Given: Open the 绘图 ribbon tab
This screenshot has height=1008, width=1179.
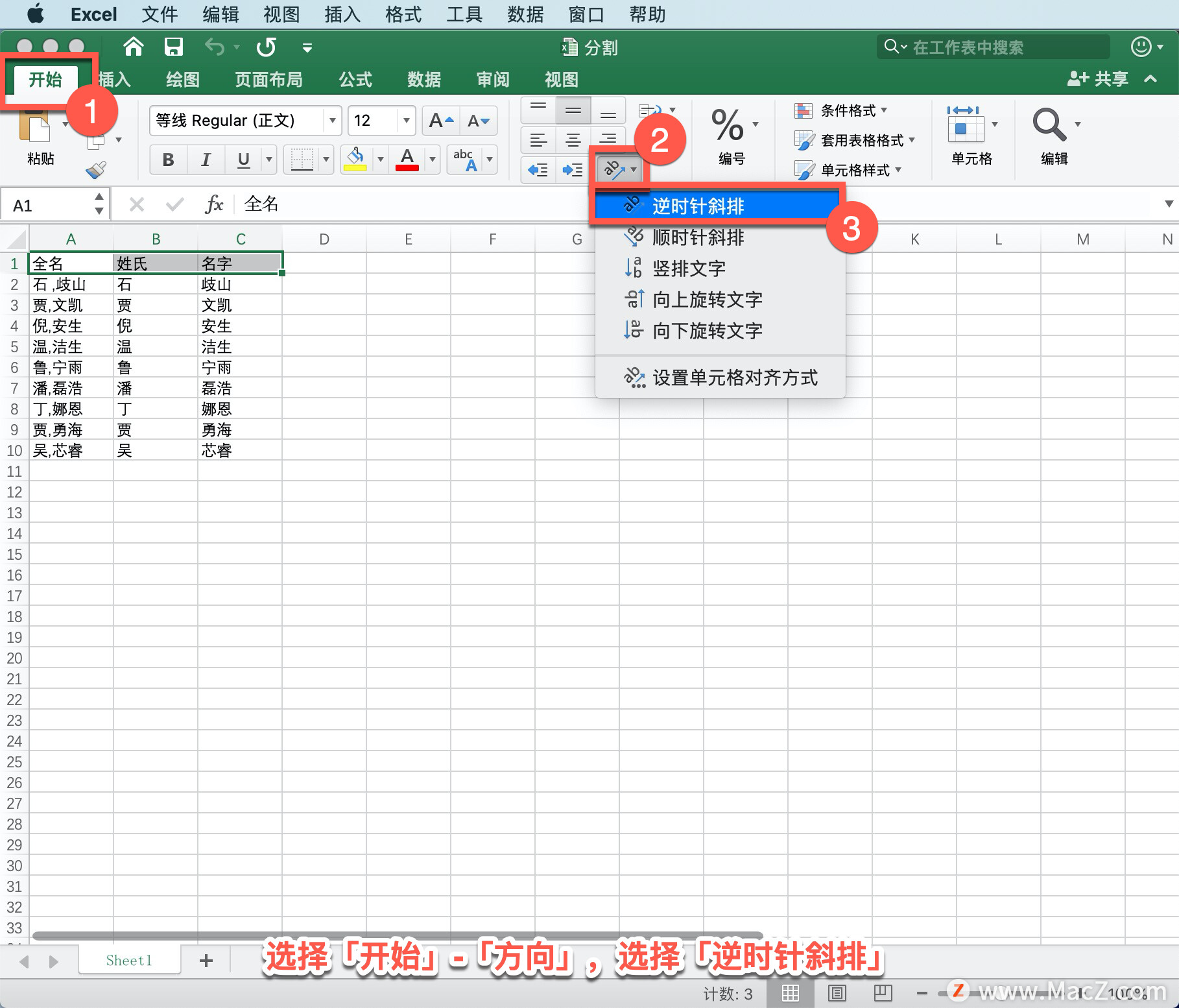Looking at the screenshot, I should [183, 80].
